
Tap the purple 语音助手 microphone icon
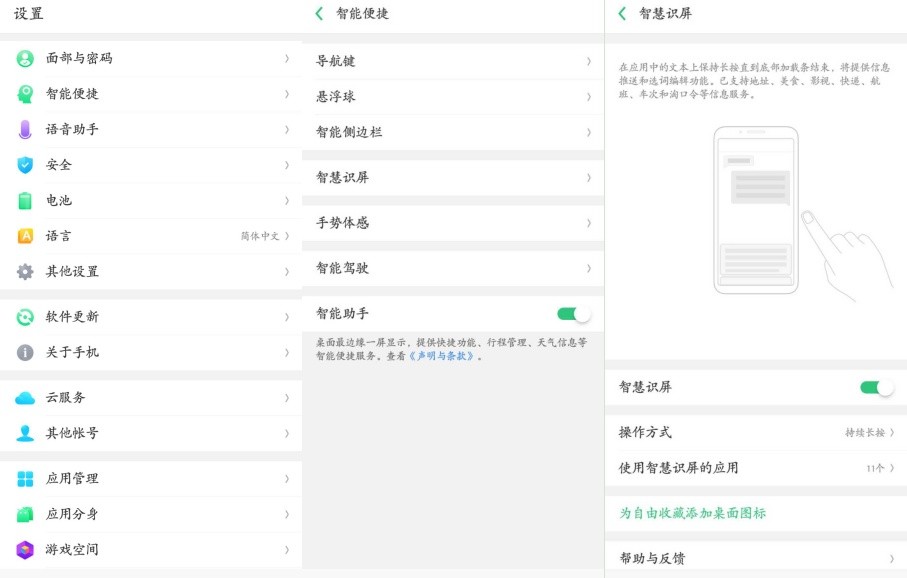click(25, 130)
